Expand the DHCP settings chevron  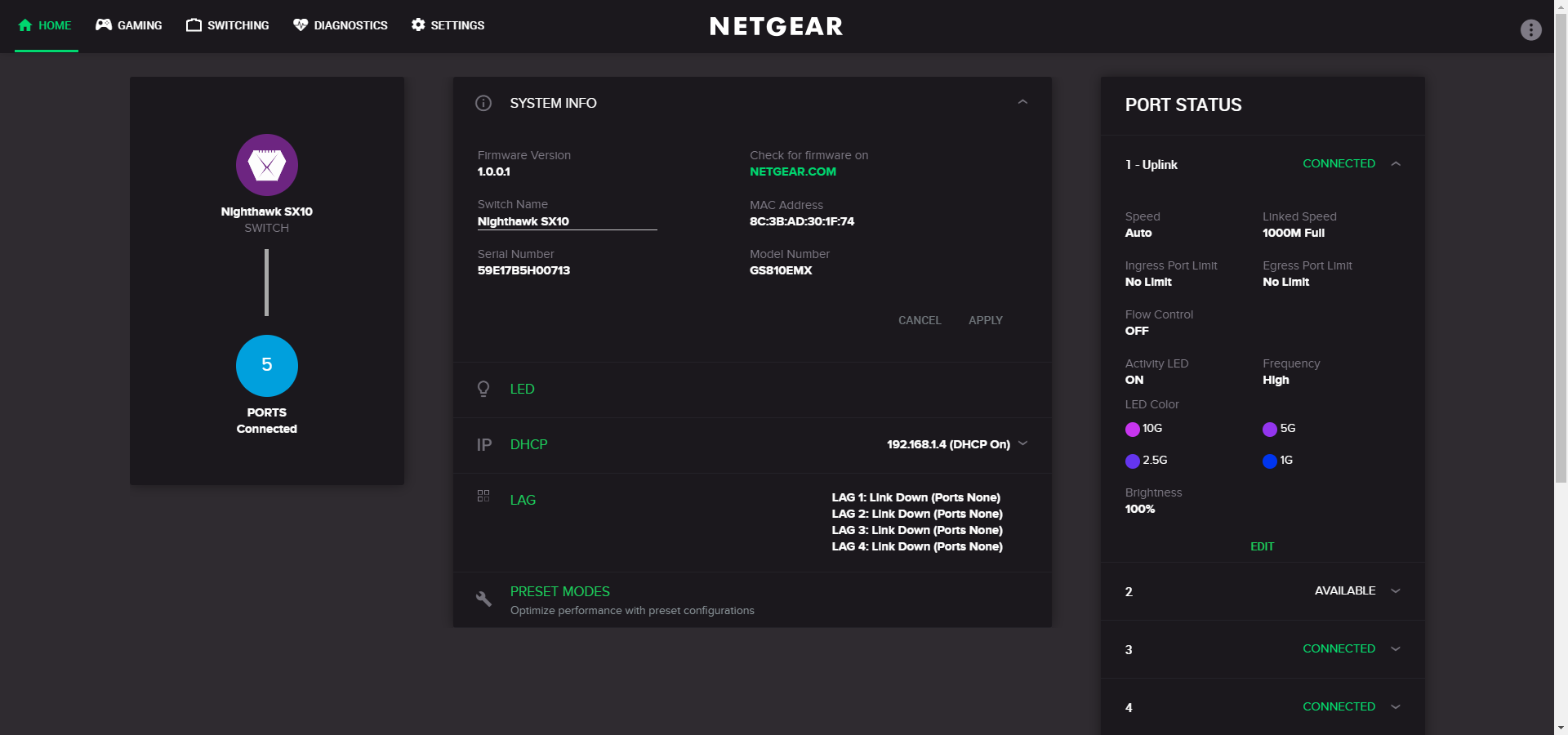click(1022, 443)
